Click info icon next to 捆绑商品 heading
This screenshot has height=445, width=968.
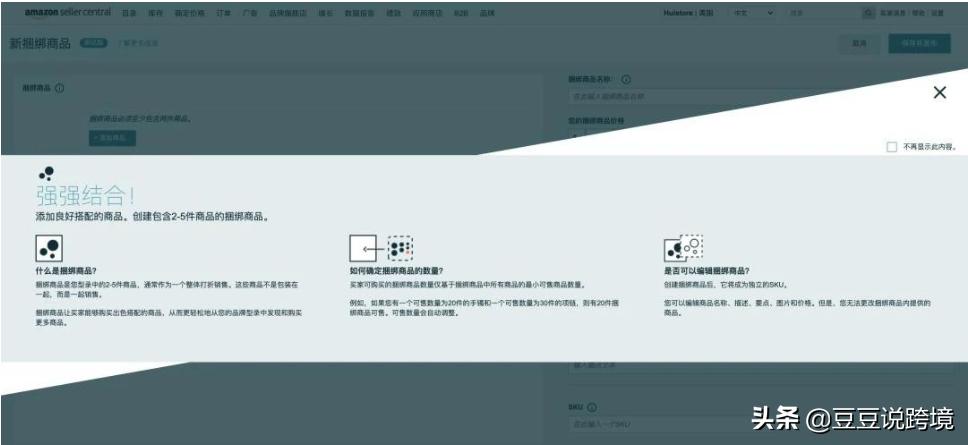pyautogui.click(x=60, y=88)
